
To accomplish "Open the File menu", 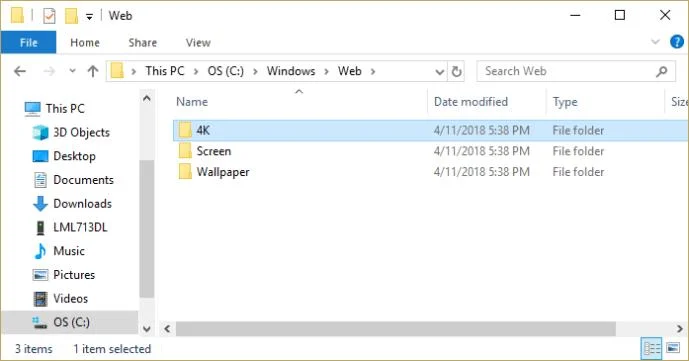I will (x=29, y=43).
